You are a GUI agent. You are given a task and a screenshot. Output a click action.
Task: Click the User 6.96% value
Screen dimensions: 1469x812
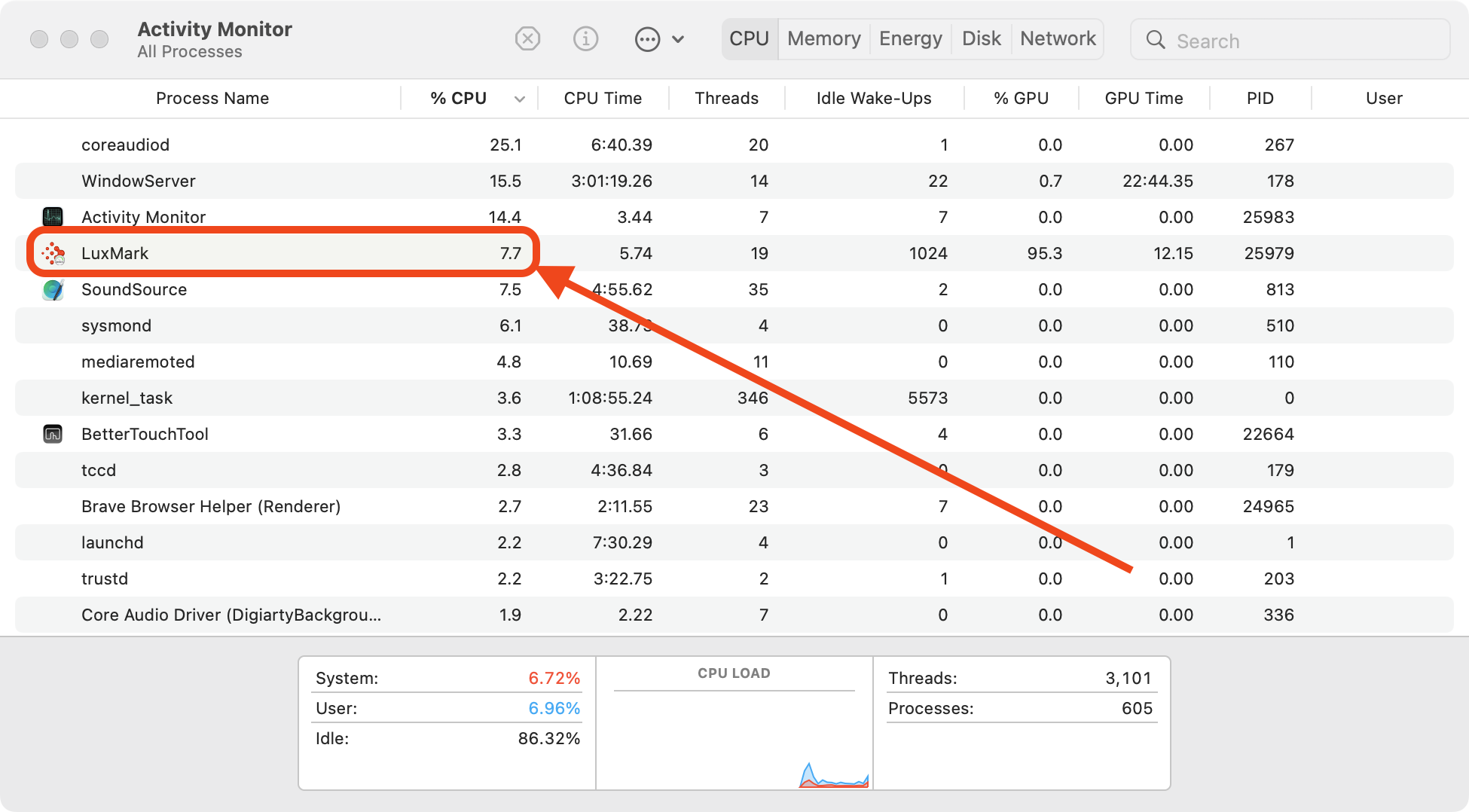[554, 708]
